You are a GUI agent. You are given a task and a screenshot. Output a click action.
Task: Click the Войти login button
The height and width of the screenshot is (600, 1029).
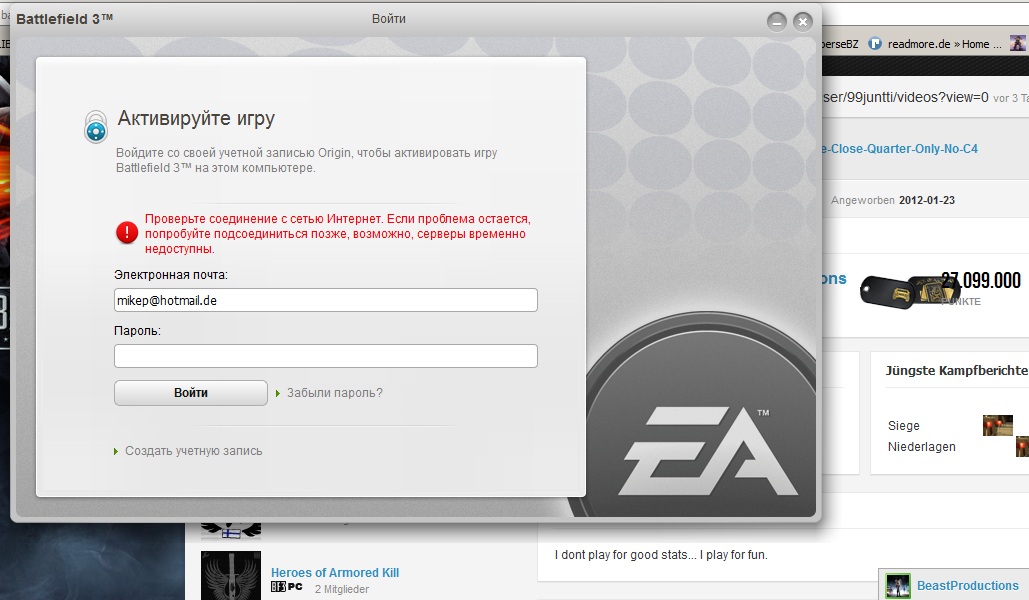[190, 393]
